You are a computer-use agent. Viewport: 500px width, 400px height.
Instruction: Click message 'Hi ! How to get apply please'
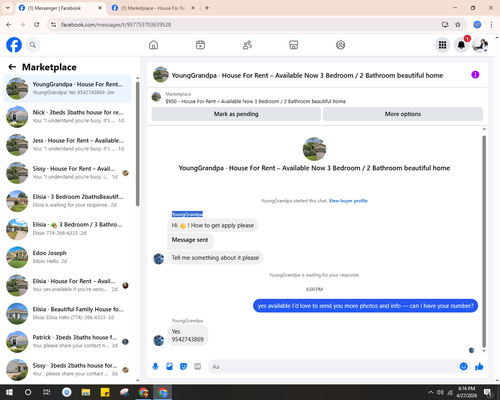(x=213, y=225)
